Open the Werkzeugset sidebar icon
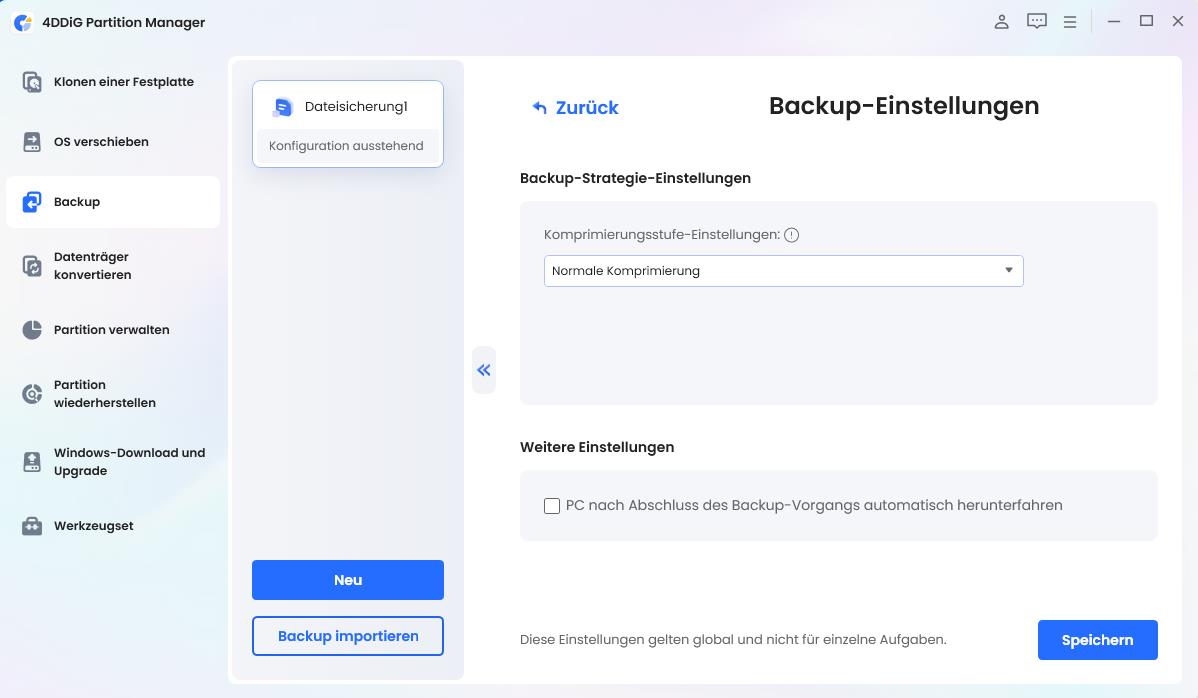Image resolution: width=1198 pixels, height=698 pixels. click(x=32, y=525)
